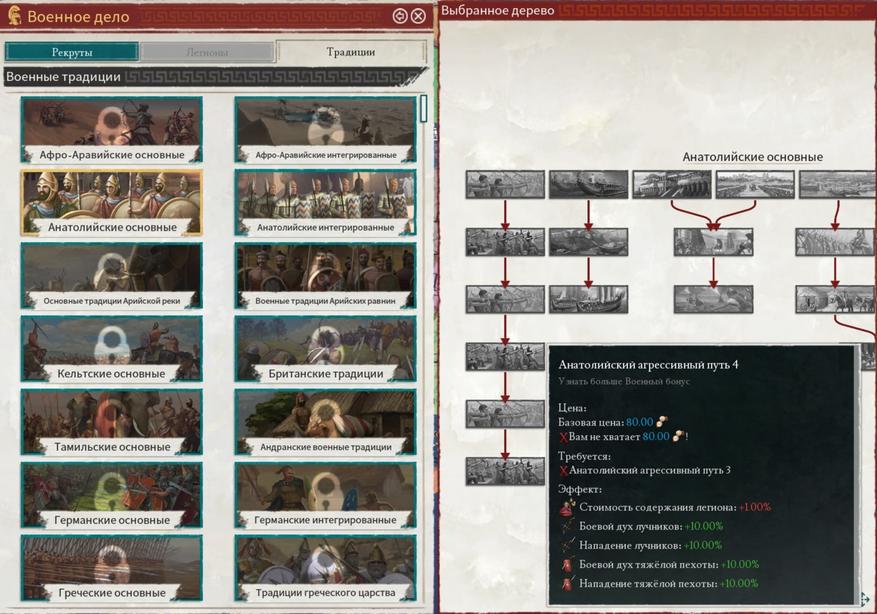Select the node where two arrows merge
This screenshot has width=877, height=614.
click(x=713, y=242)
